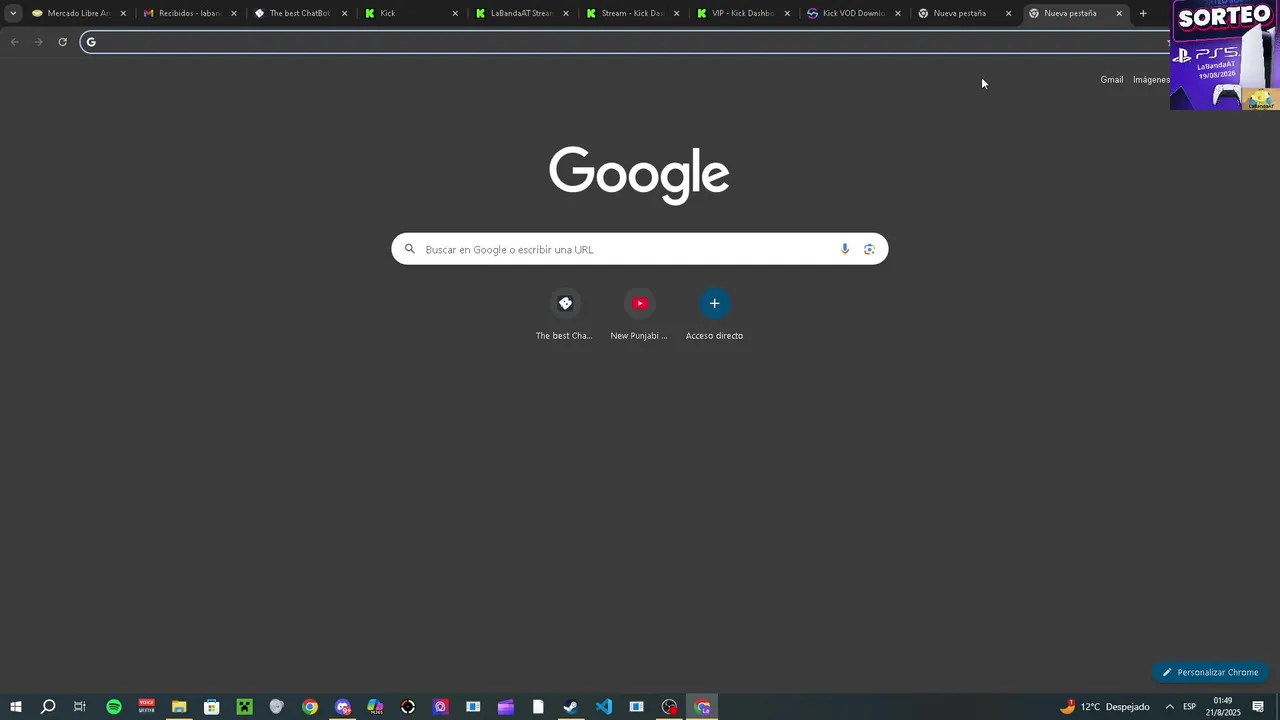Click the Google search input box
This screenshot has height=720, width=1280.
[639, 249]
